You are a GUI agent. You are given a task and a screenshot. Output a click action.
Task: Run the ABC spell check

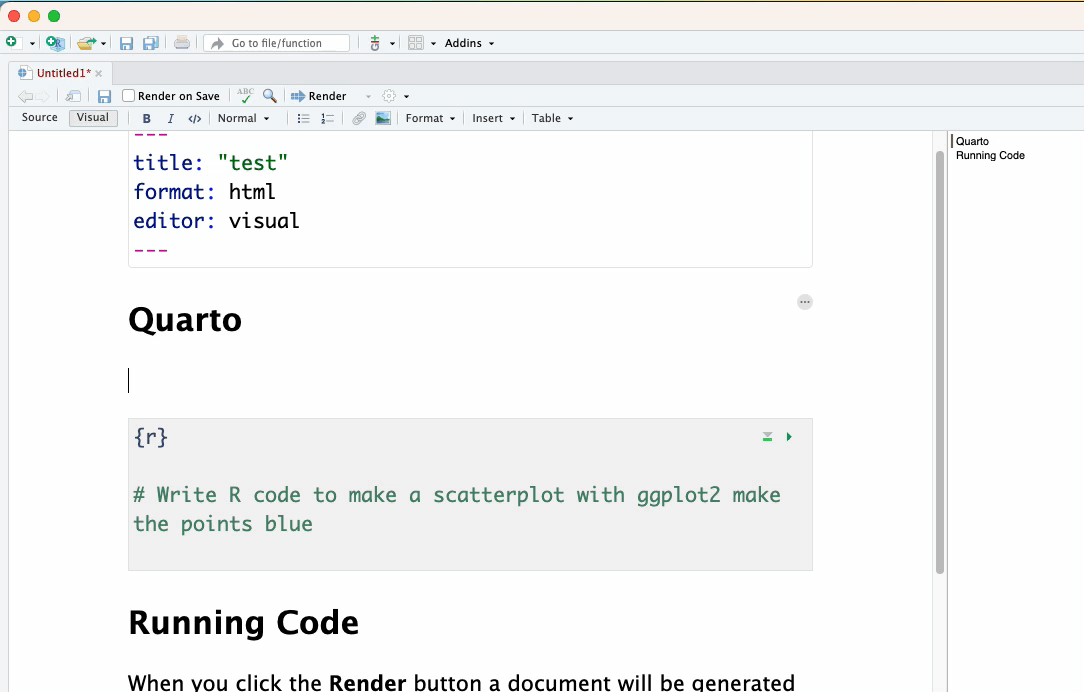tap(245, 95)
